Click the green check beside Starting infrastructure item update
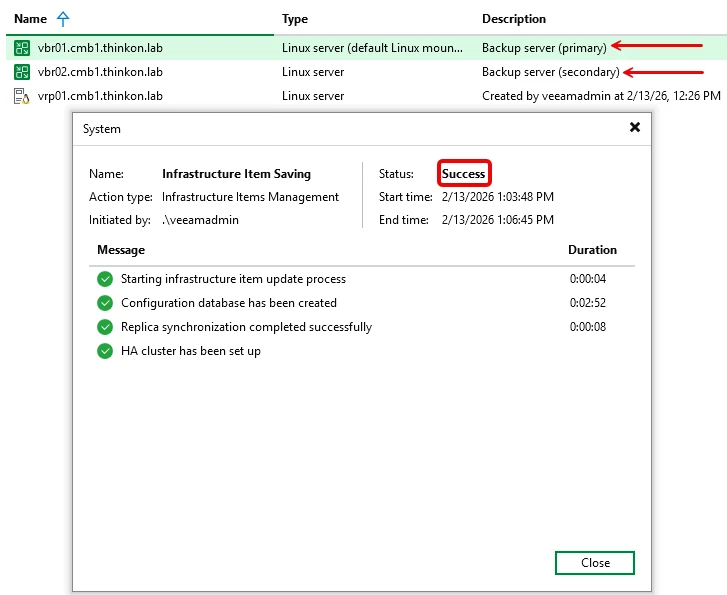727x595 pixels. (x=104, y=279)
